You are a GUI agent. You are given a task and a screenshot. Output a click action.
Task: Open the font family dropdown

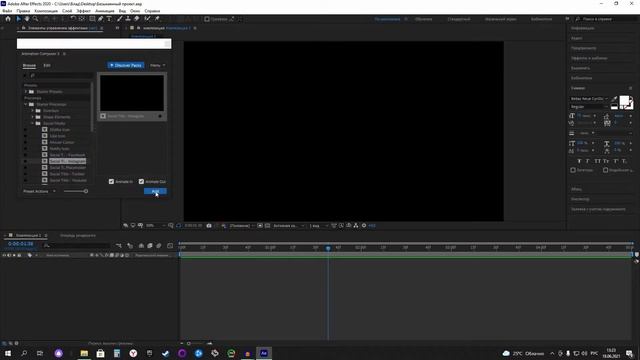589,99
